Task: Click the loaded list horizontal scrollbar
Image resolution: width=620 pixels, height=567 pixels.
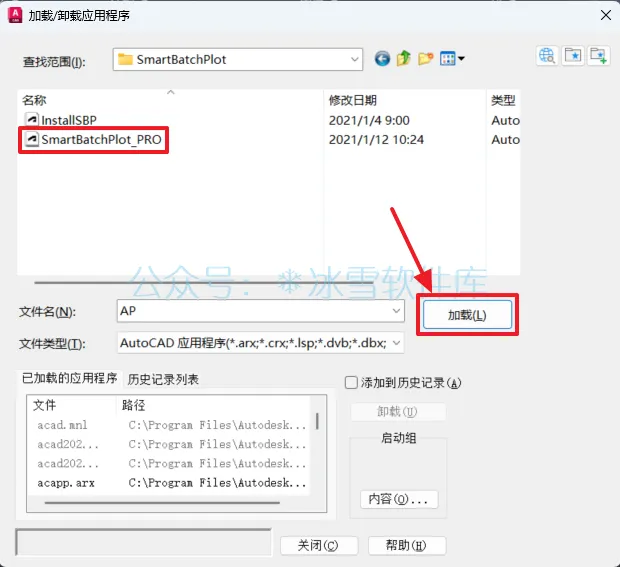Action: coord(162,503)
